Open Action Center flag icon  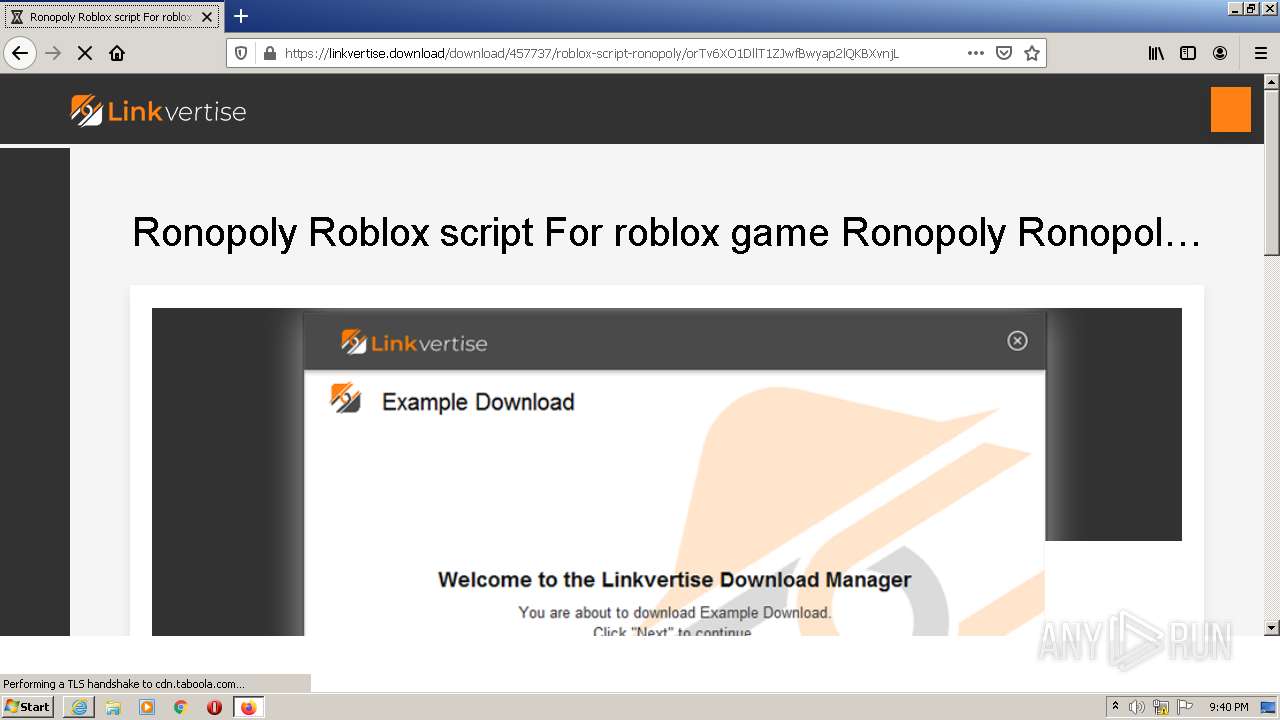tap(1185, 707)
